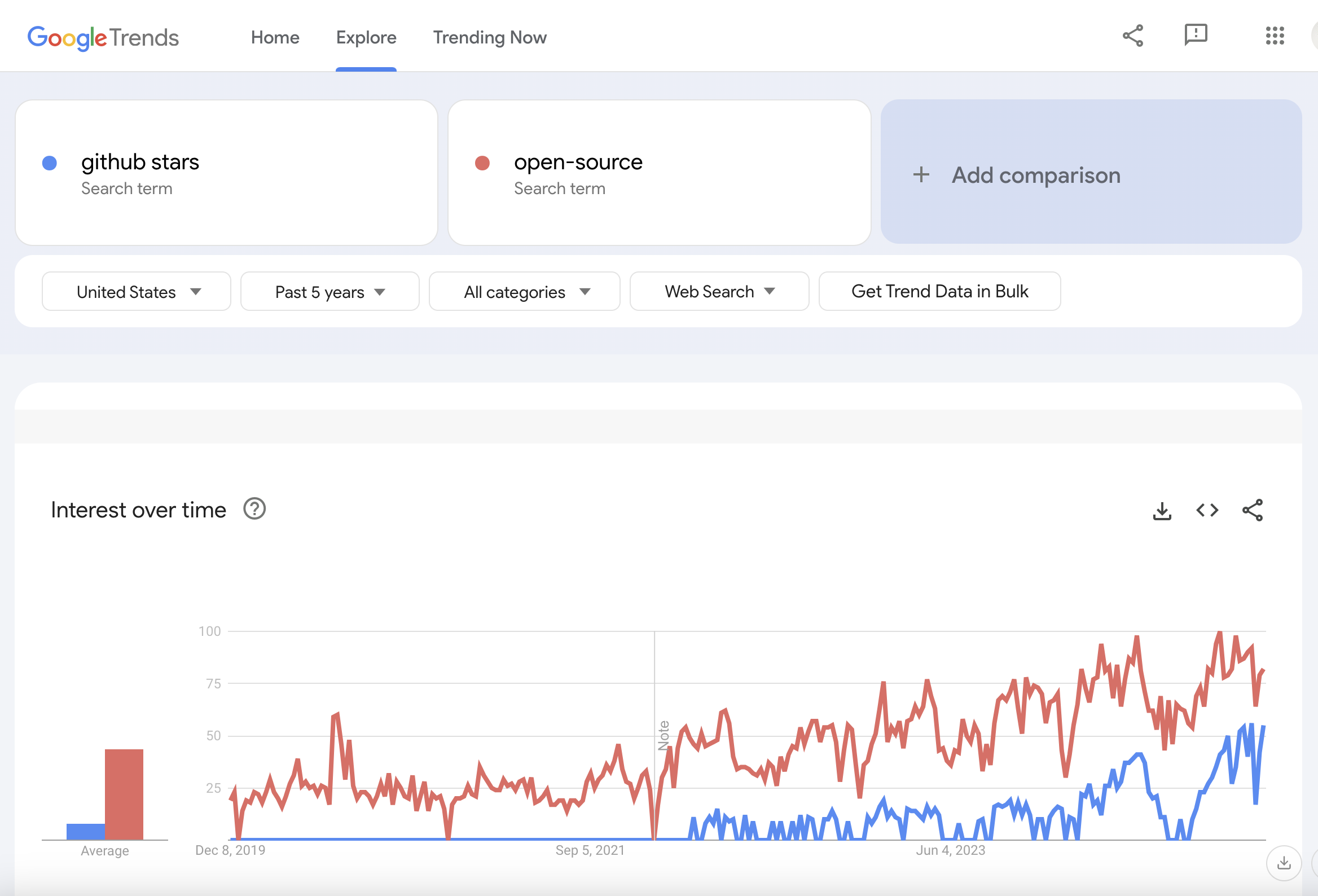Click Get Trend Data in Bulk

tap(939, 292)
